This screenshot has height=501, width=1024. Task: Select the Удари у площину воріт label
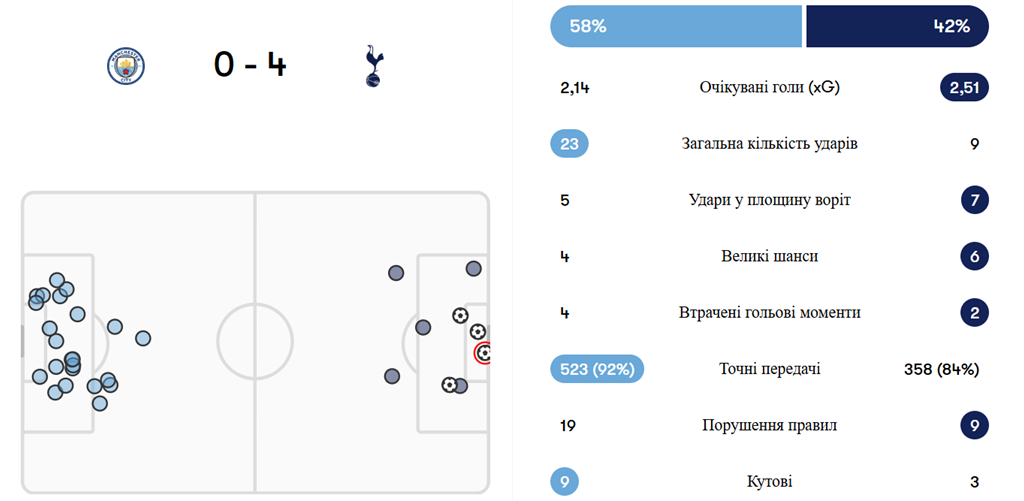point(769,201)
